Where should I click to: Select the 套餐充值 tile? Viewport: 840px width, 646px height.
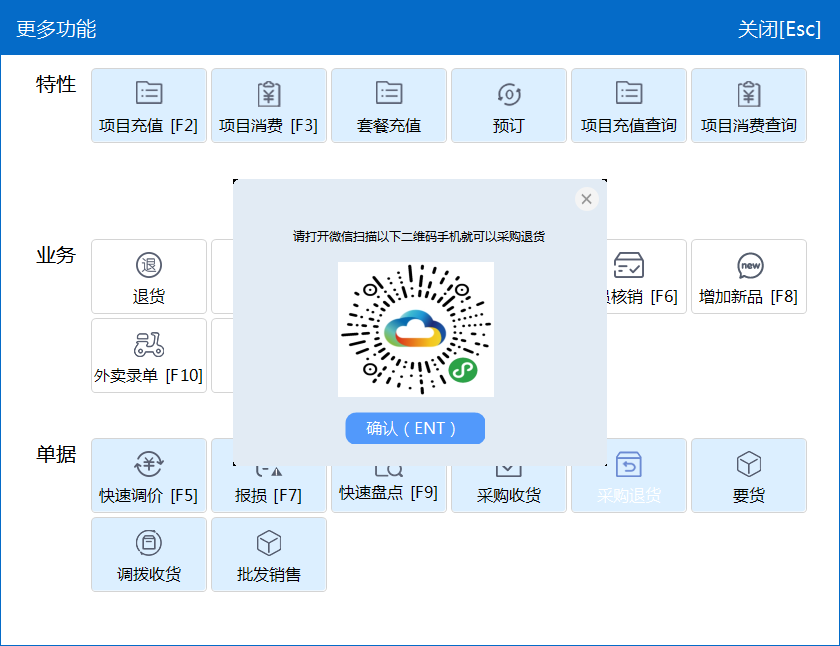coord(389,106)
